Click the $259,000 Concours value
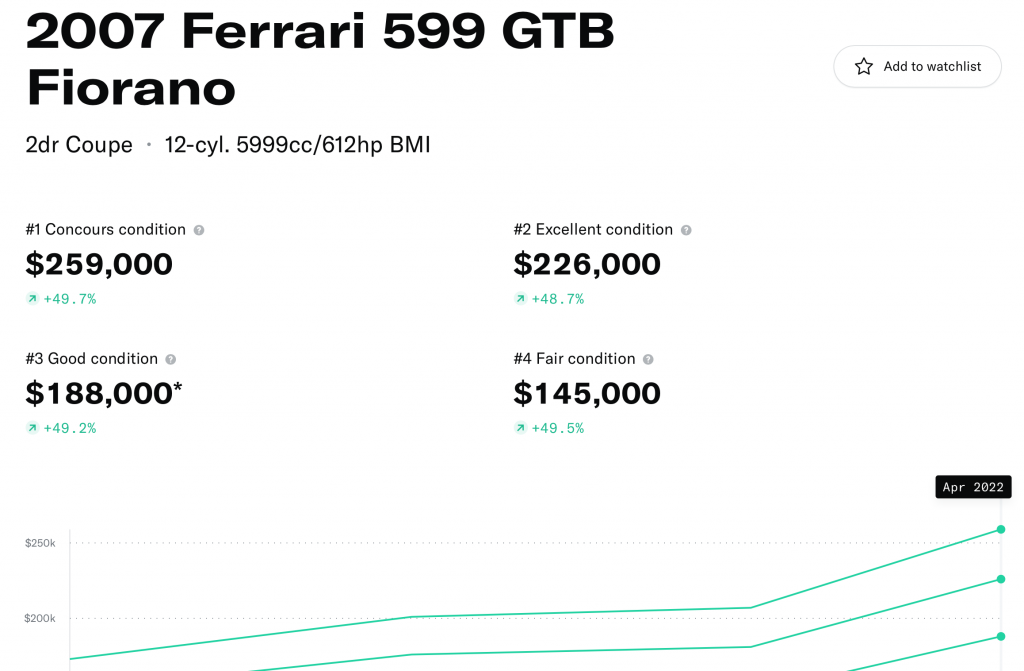Screen dimensions: 1024x671 99,264
